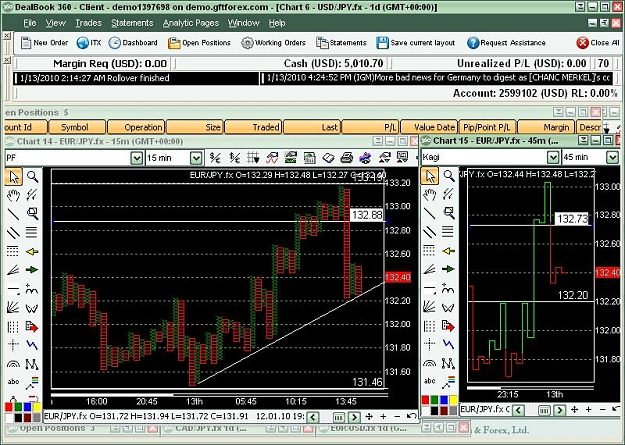
Task: Pick the blue color swatch in Chart 14
Action: pos(27,407)
